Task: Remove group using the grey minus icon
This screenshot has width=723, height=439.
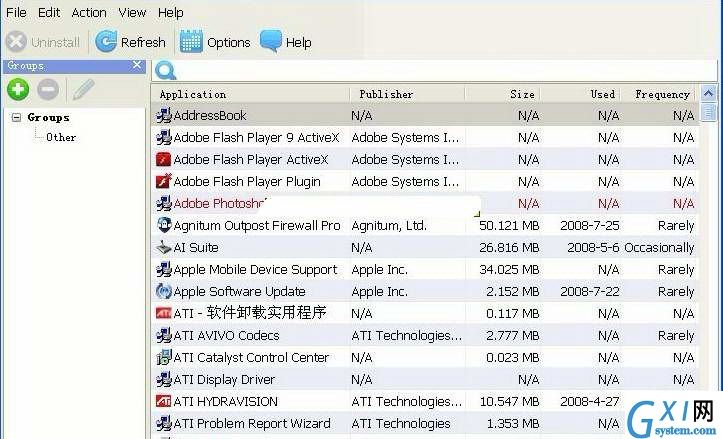Action: (x=48, y=89)
